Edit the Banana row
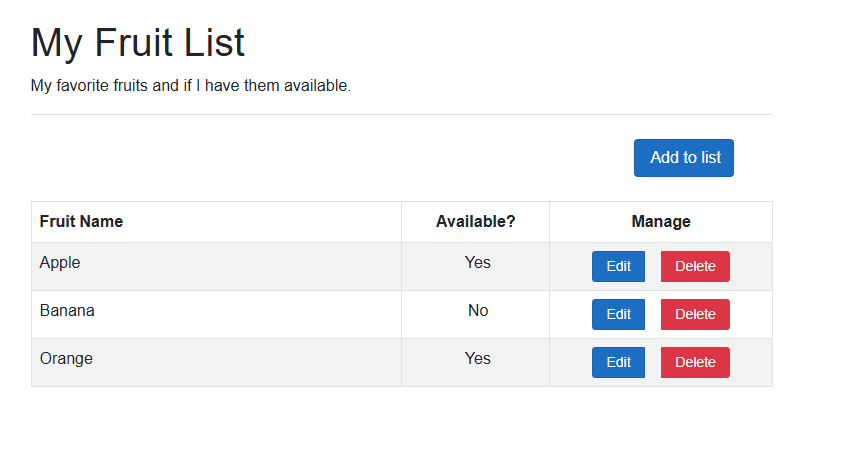 (x=618, y=314)
